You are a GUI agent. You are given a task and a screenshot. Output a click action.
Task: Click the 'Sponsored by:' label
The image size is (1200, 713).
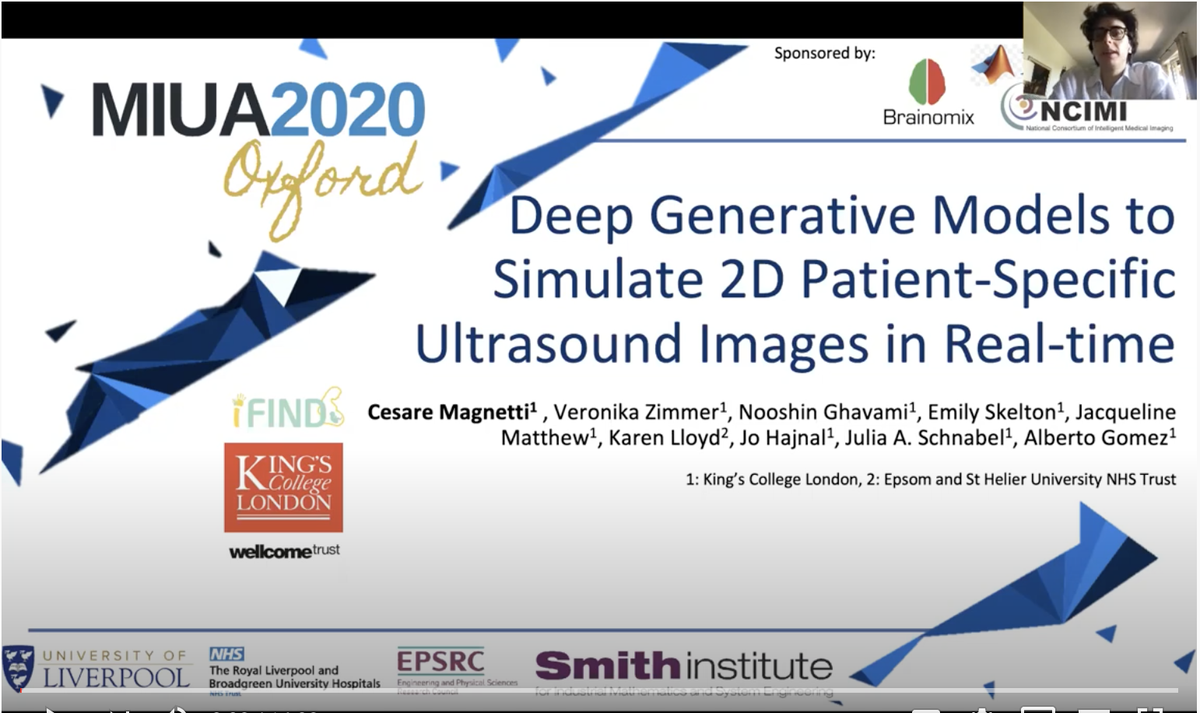click(x=824, y=53)
